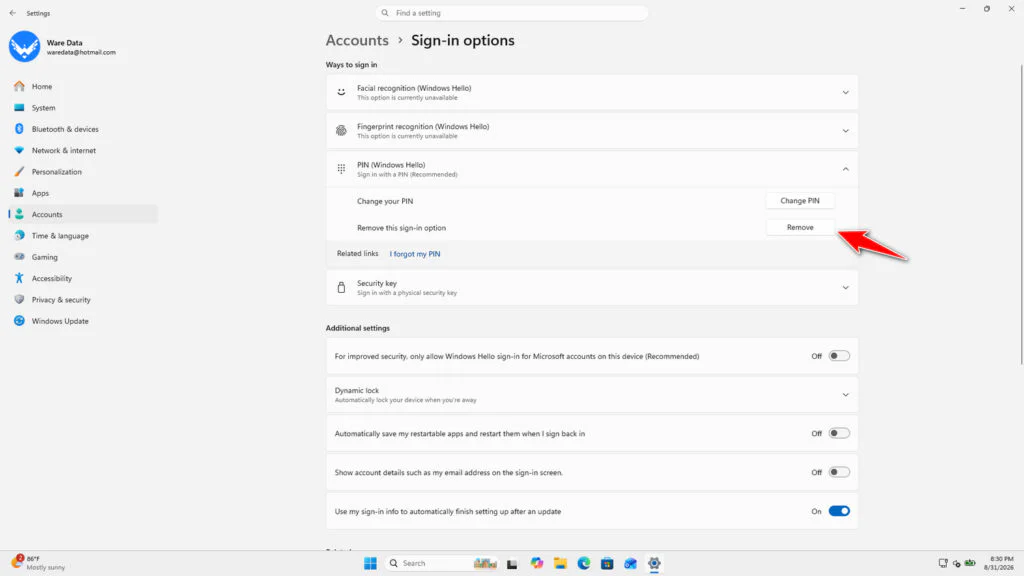Open the Windows Start menu

pos(370,563)
